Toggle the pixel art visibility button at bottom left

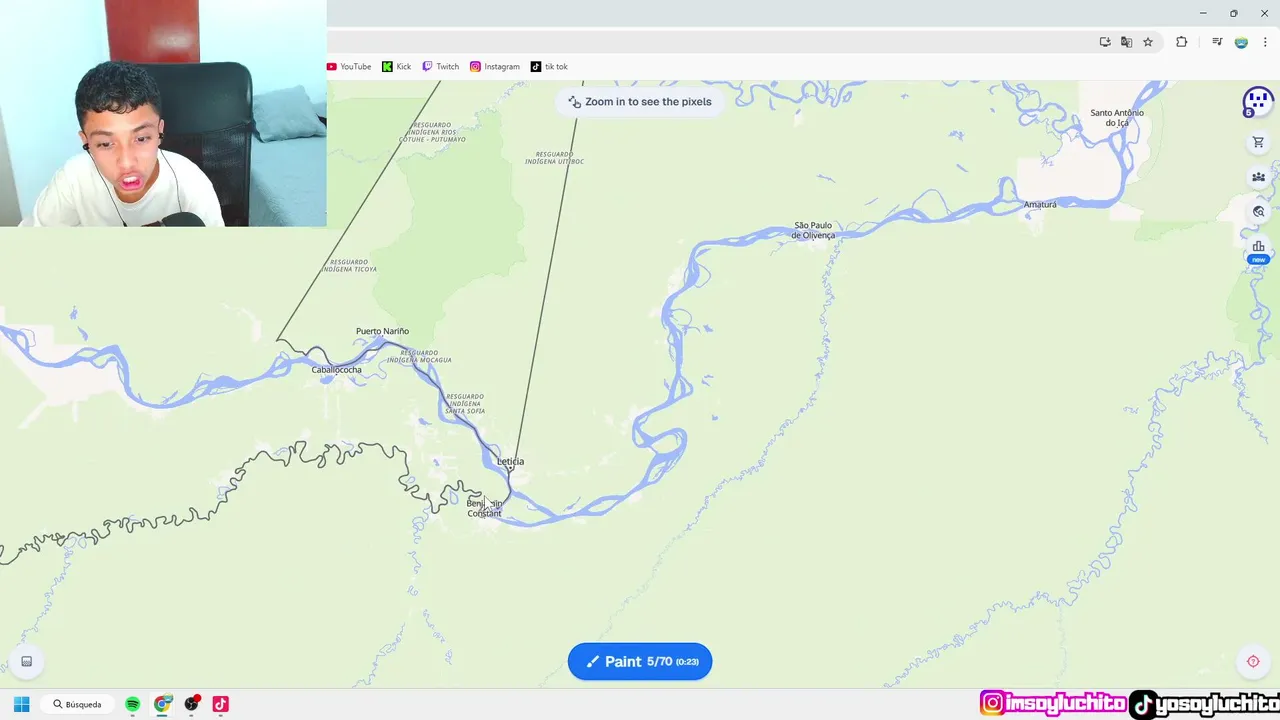(27, 661)
